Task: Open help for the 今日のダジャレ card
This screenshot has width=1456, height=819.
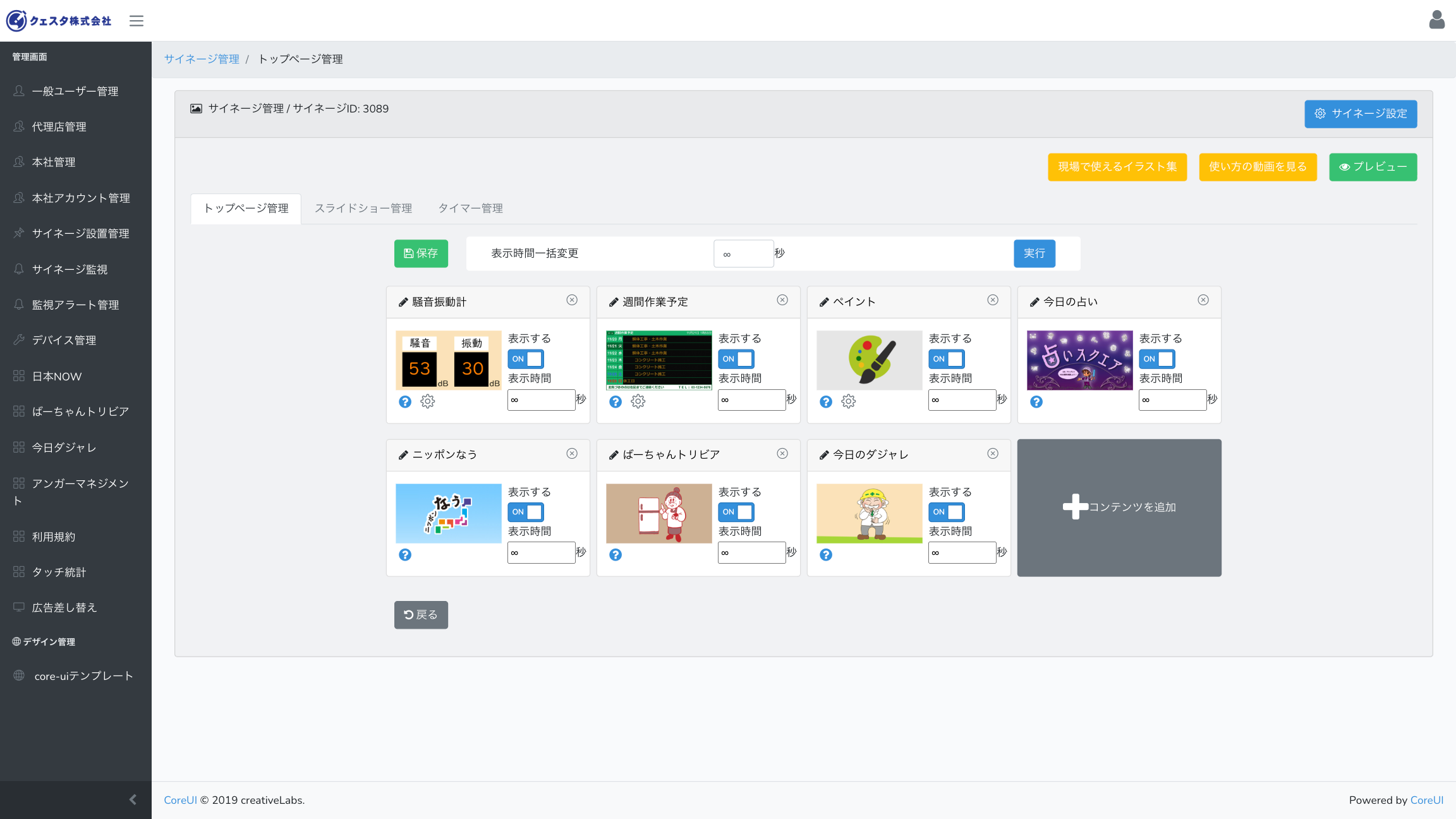Action: (826, 555)
